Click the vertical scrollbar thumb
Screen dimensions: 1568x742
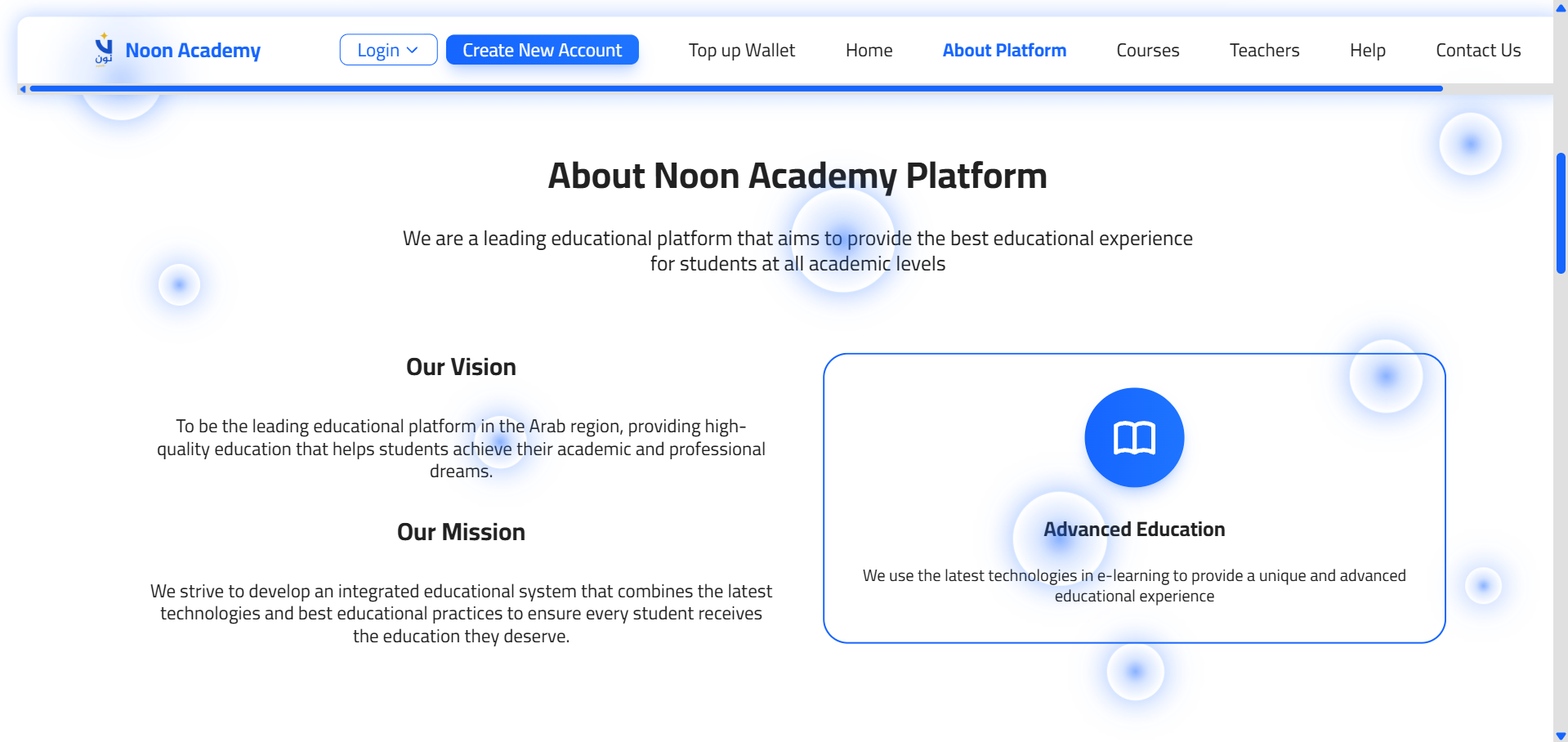click(x=1561, y=212)
